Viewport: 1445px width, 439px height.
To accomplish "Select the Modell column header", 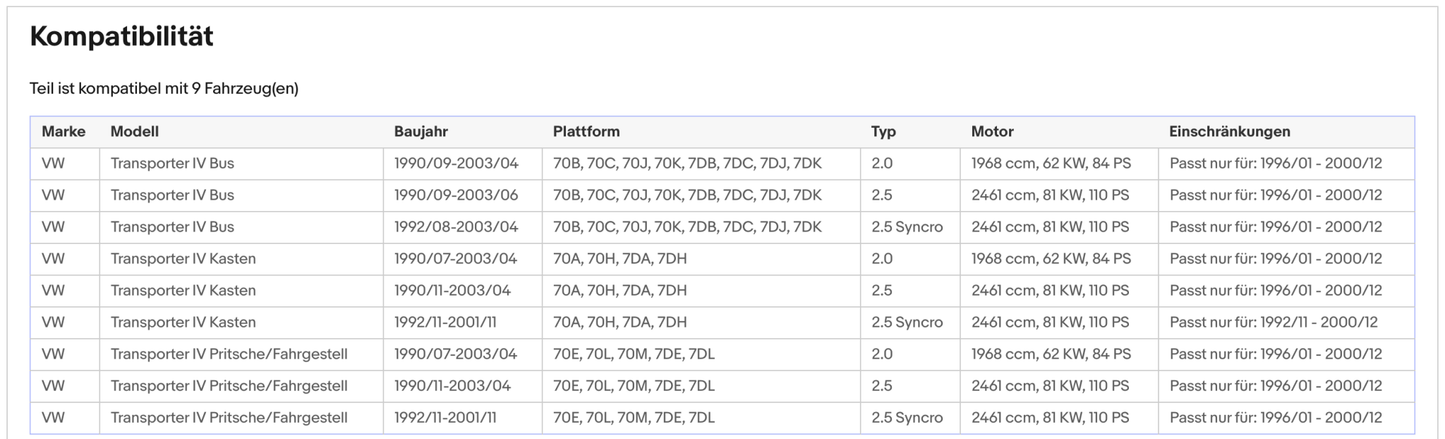I will (x=134, y=132).
